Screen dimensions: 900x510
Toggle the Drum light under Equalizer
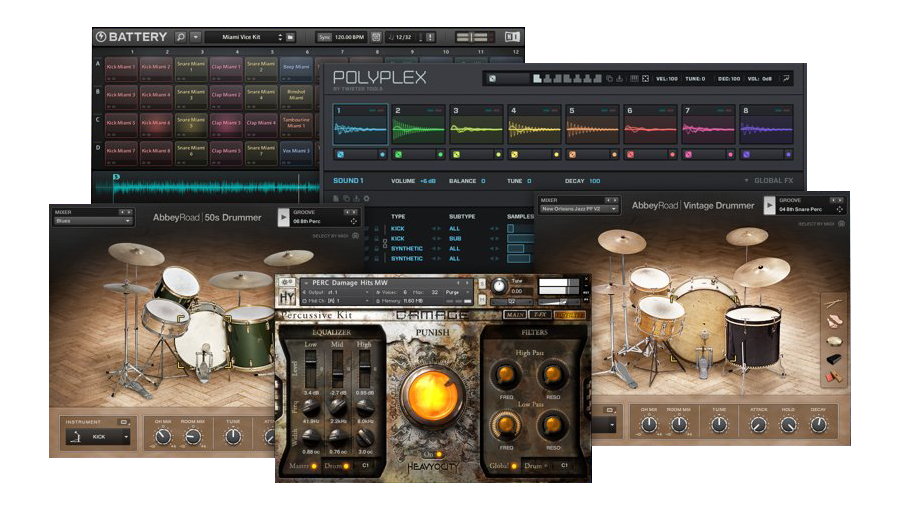346,466
